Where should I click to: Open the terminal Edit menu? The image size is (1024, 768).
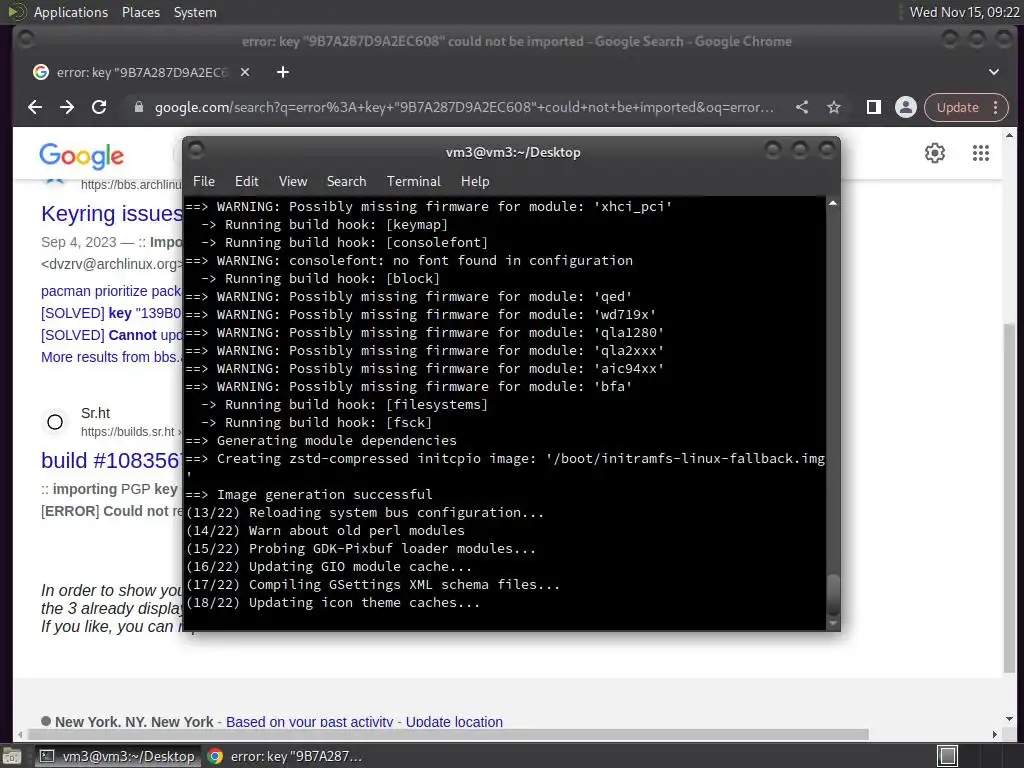pyautogui.click(x=247, y=182)
